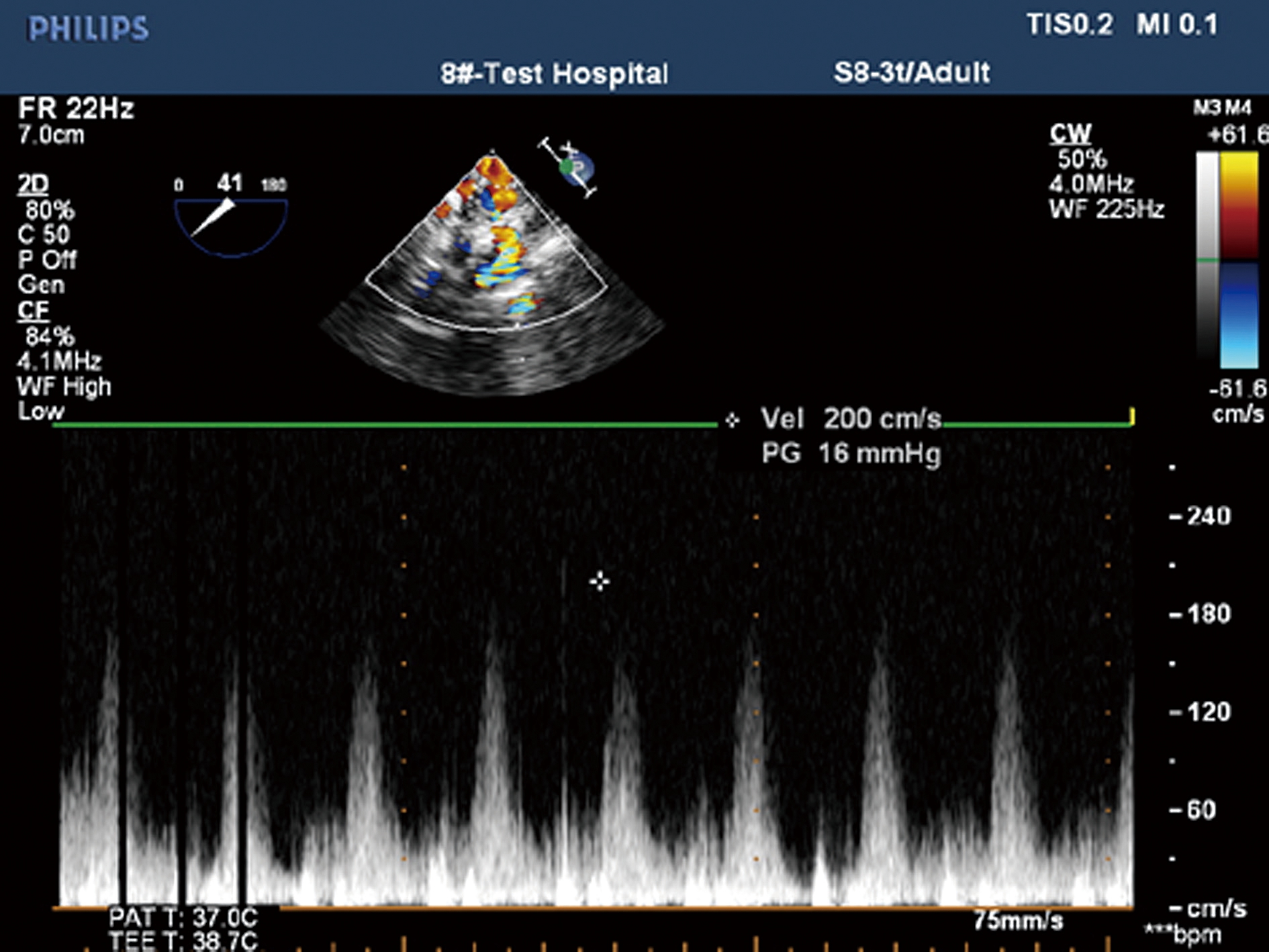1269x952 pixels.
Task: Click the Philips logo
Action: [x=88, y=29]
